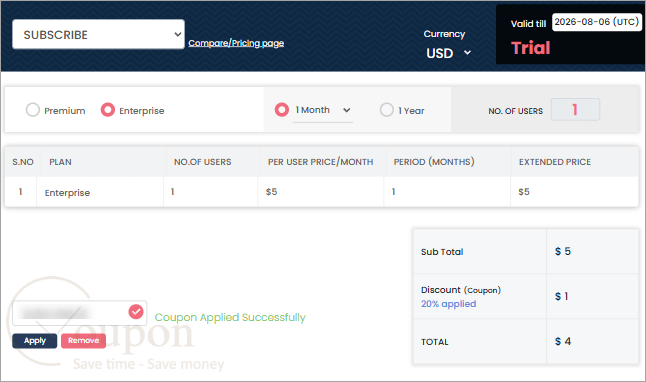Click the Apply coupon button
Screen dimensions: 646x382
pos(35,341)
